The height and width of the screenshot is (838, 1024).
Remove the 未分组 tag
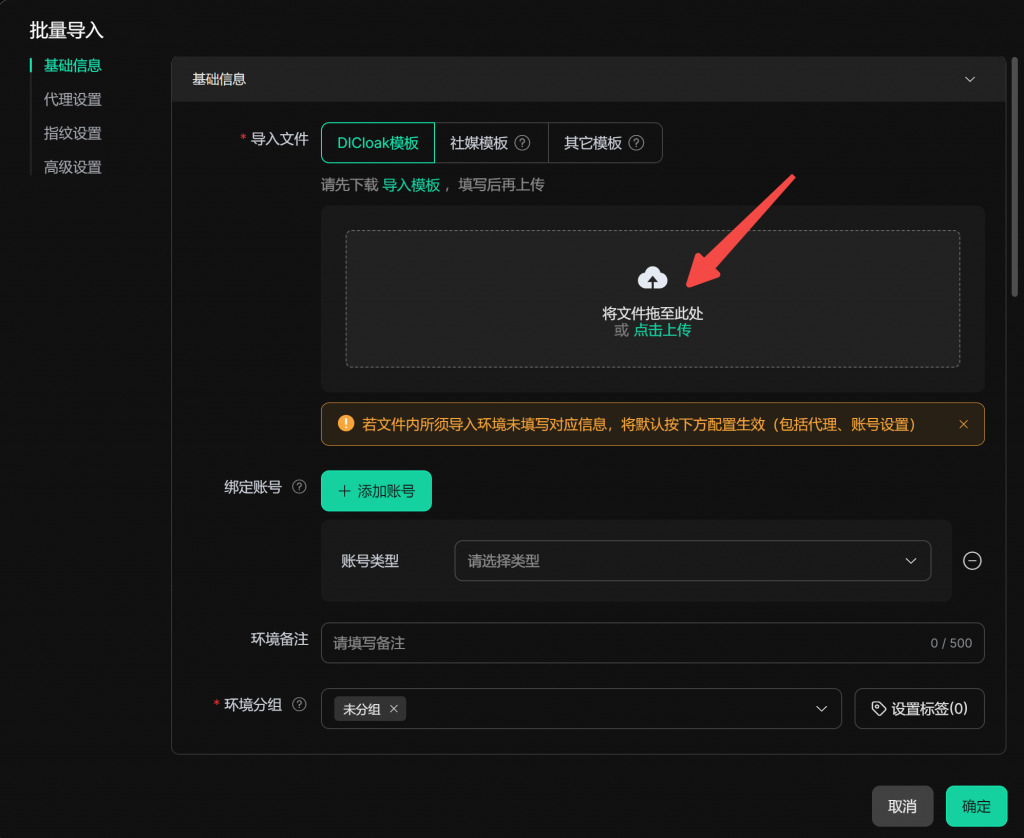(x=394, y=709)
